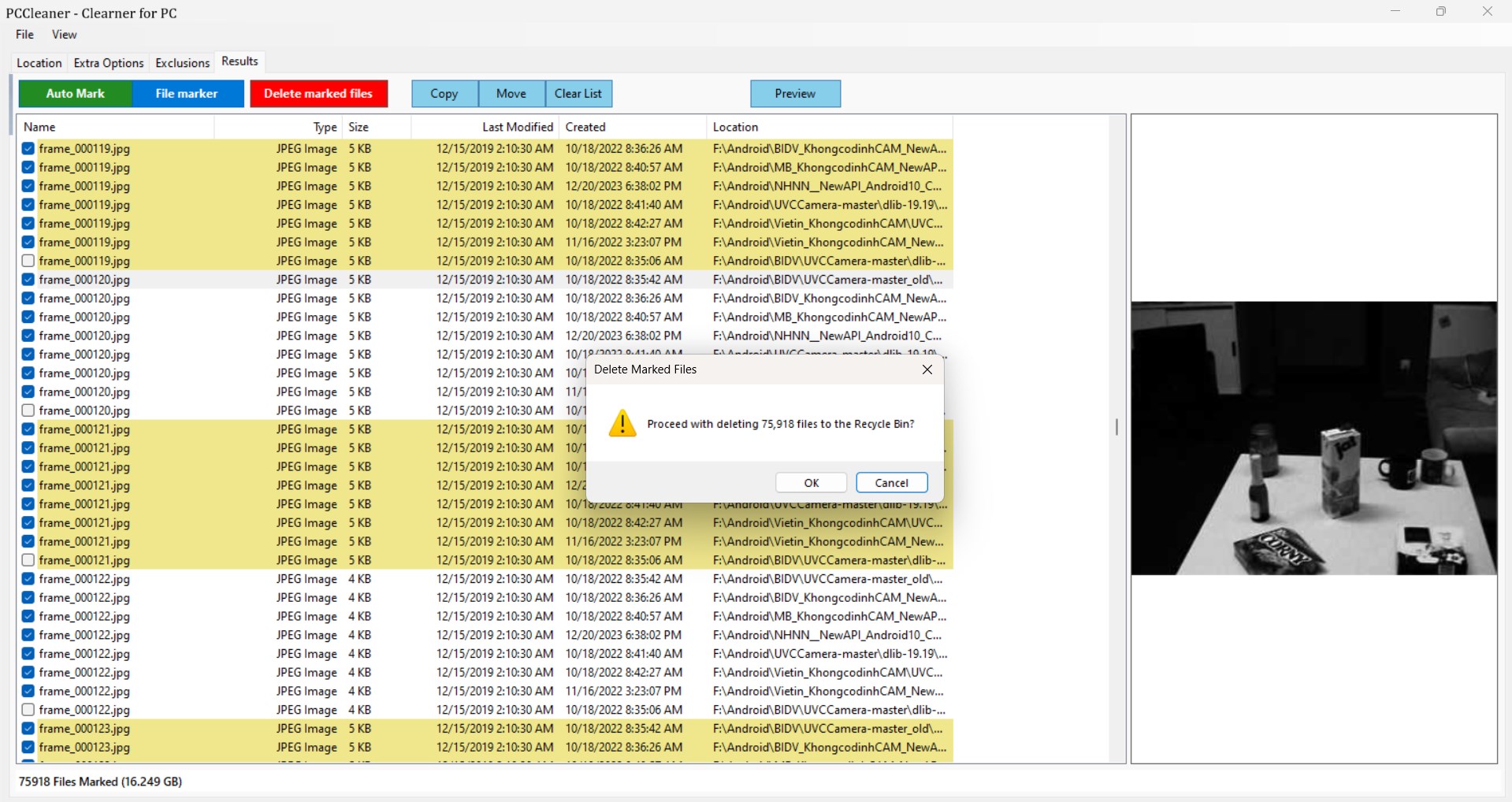Click the JPEG Image type of unmarked frame_000122.jpg
1512x802 pixels.
click(306, 710)
